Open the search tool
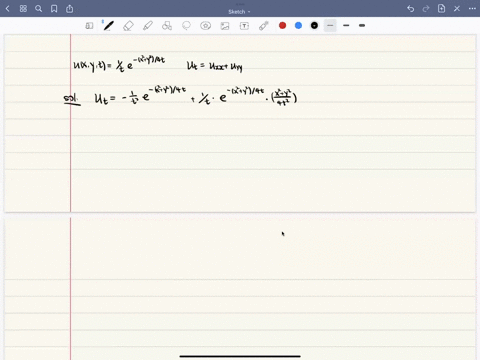Screen dimensions: 480x360 click(39, 9)
